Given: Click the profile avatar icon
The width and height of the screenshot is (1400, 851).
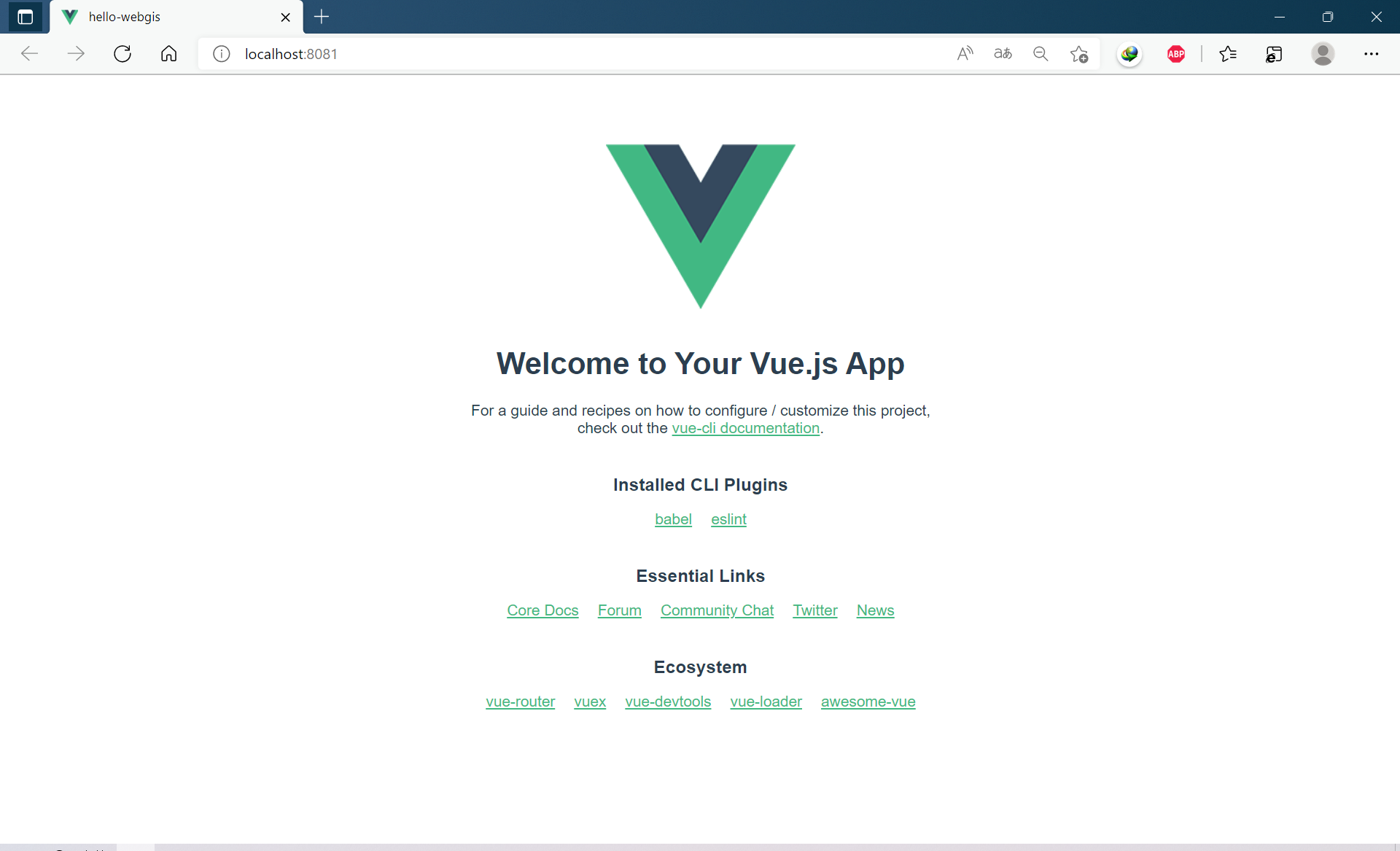Looking at the screenshot, I should pyautogui.click(x=1323, y=54).
